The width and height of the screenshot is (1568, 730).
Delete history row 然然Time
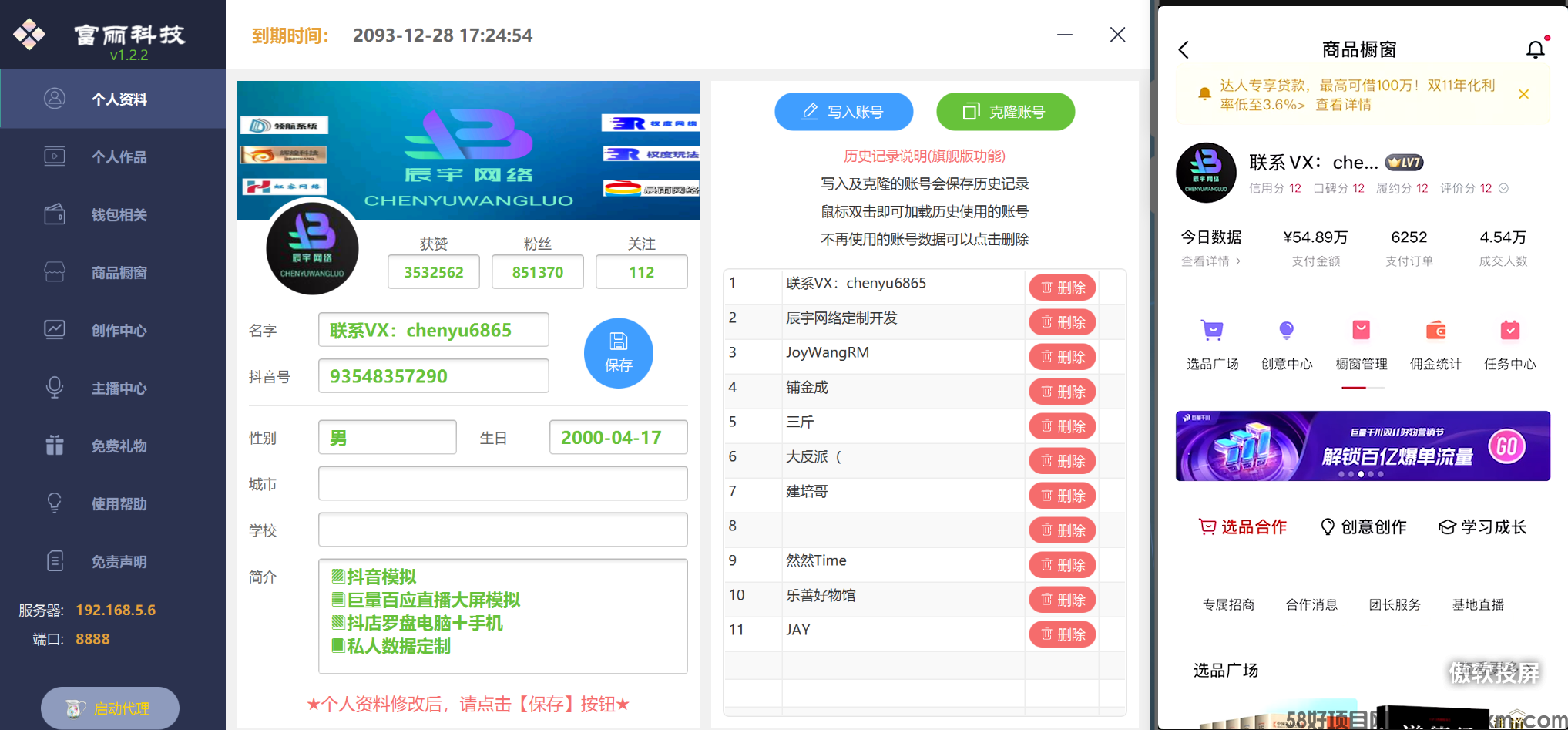[x=1063, y=565]
